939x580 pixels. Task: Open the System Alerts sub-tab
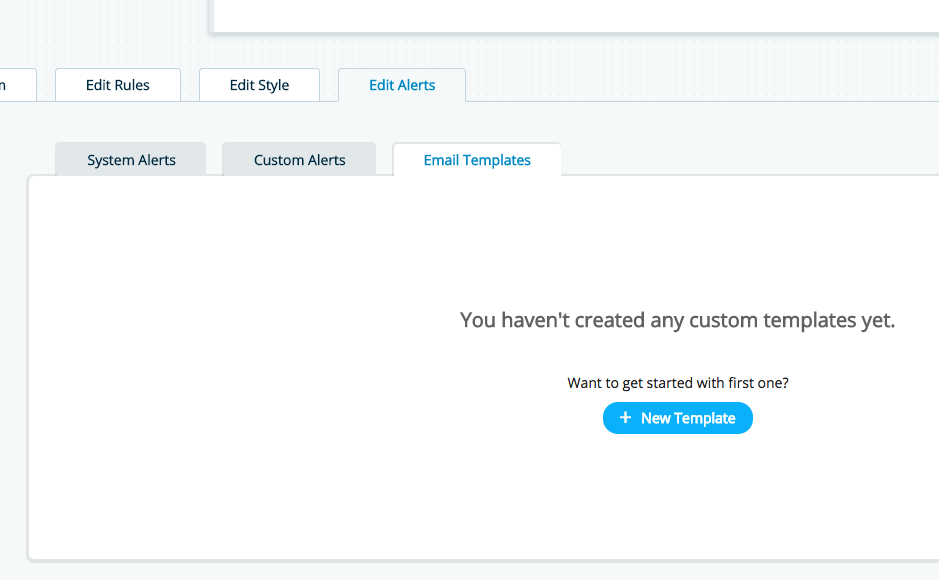[x=131, y=160]
